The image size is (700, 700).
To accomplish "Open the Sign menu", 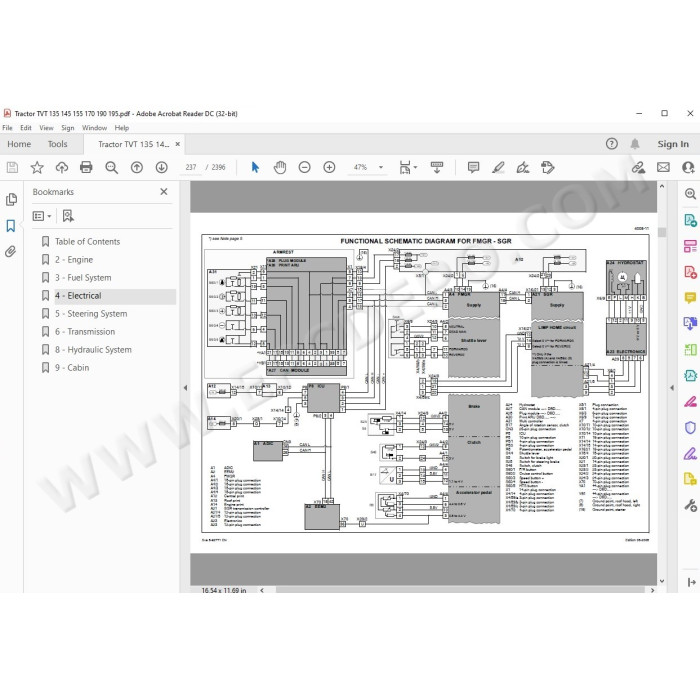I will (x=68, y=128).
